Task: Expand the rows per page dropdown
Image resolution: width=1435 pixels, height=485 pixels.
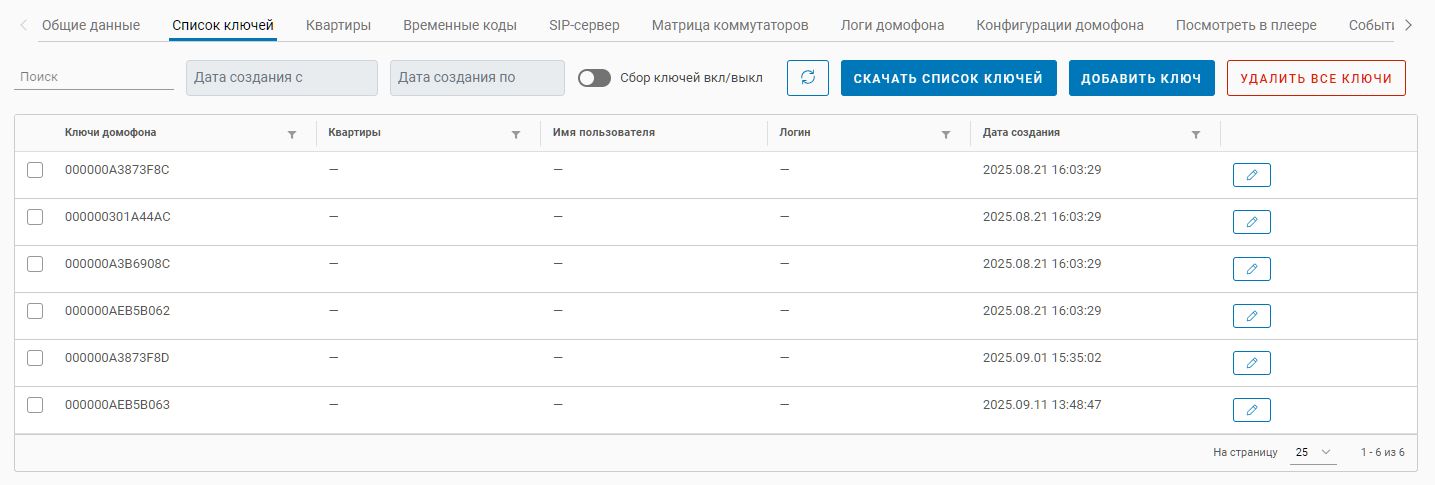Action: [1314, 452]
